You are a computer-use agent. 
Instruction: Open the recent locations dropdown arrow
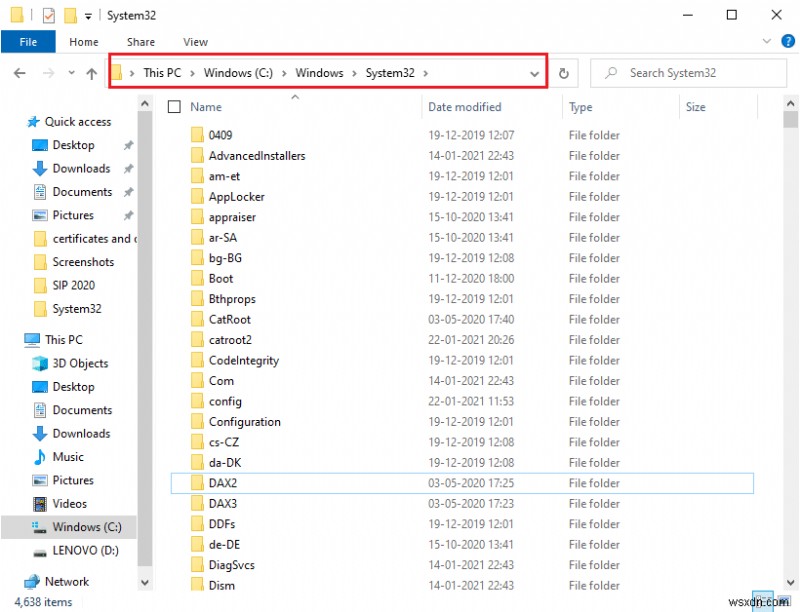[x=71, y=73]
